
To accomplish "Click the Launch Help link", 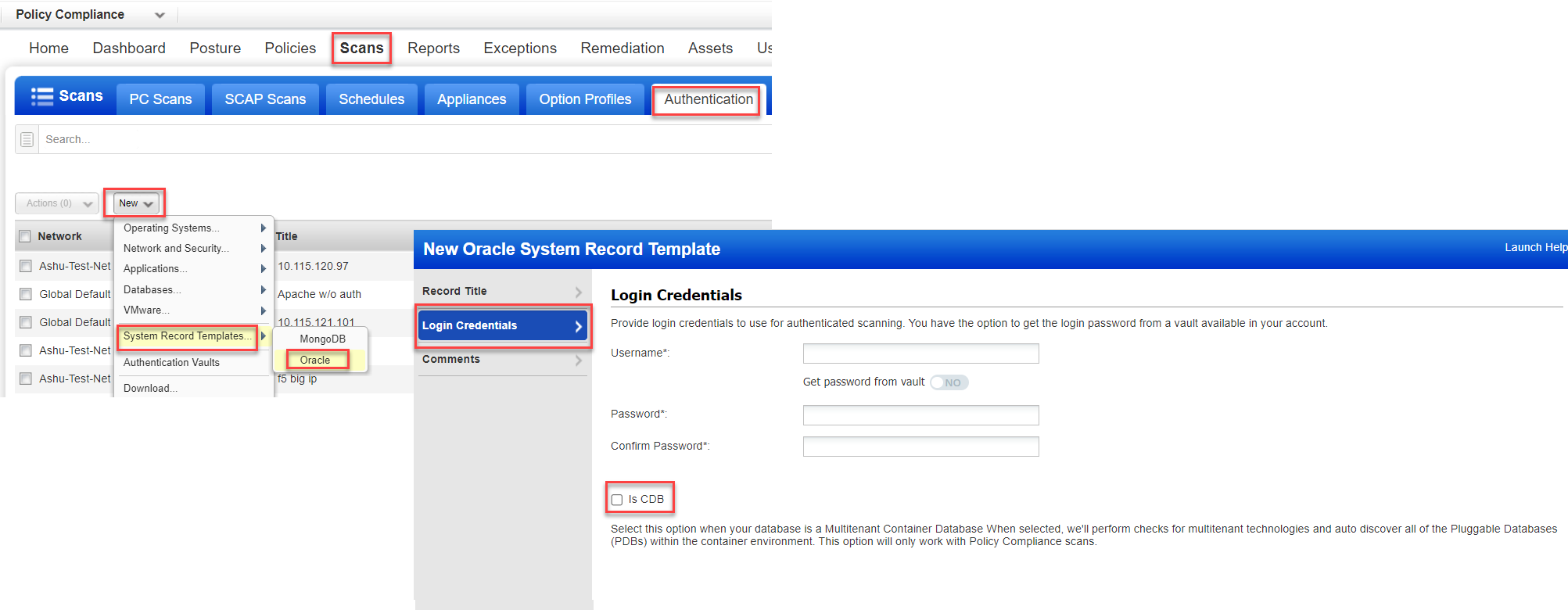I will tap(1535, 247).
